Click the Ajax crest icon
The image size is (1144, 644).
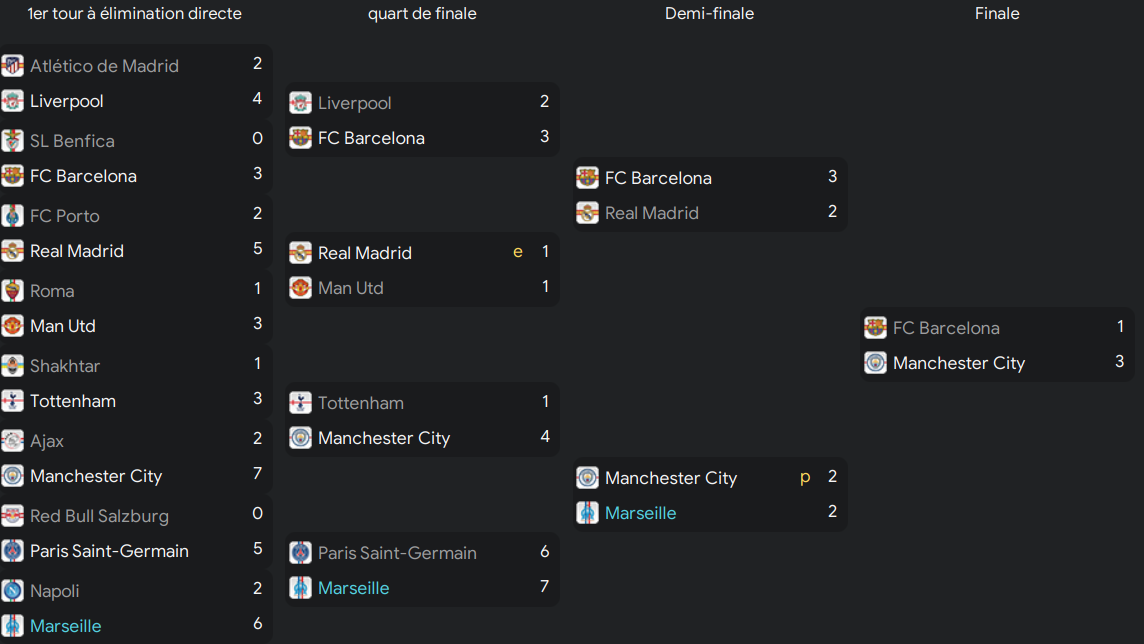(x=12, y=441)
